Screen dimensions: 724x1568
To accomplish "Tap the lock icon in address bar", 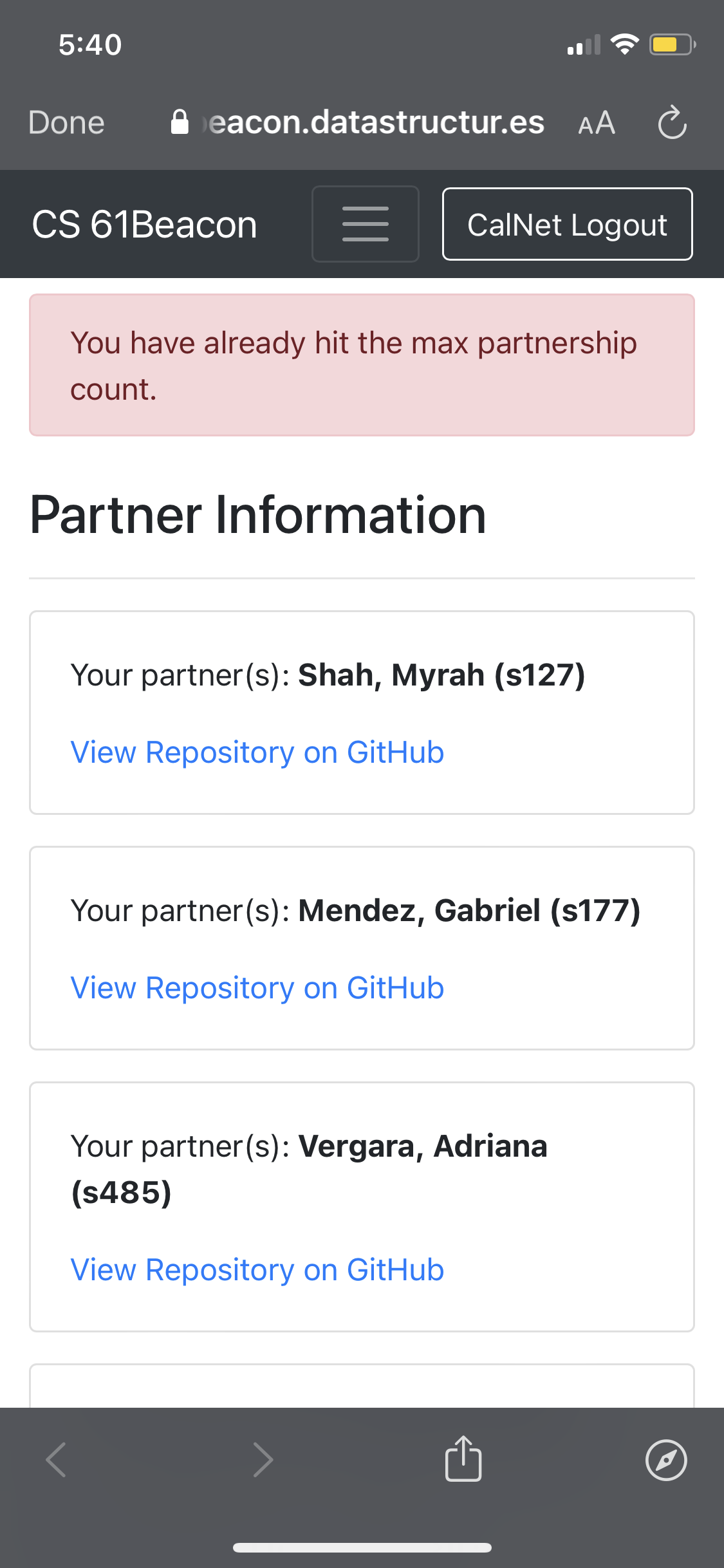I will (x=180, y=122).
